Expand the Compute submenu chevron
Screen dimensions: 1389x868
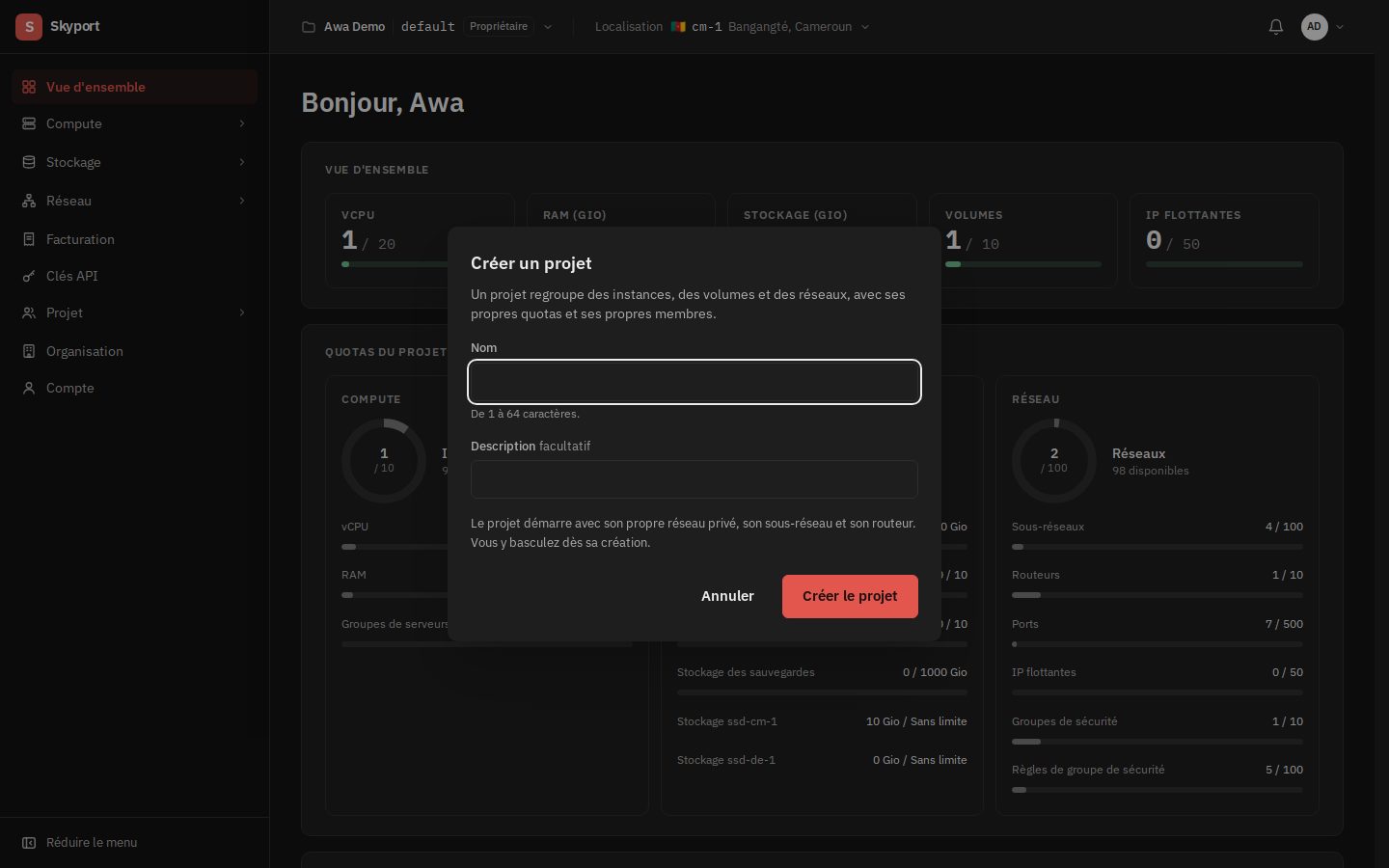(x=241, y=123)
